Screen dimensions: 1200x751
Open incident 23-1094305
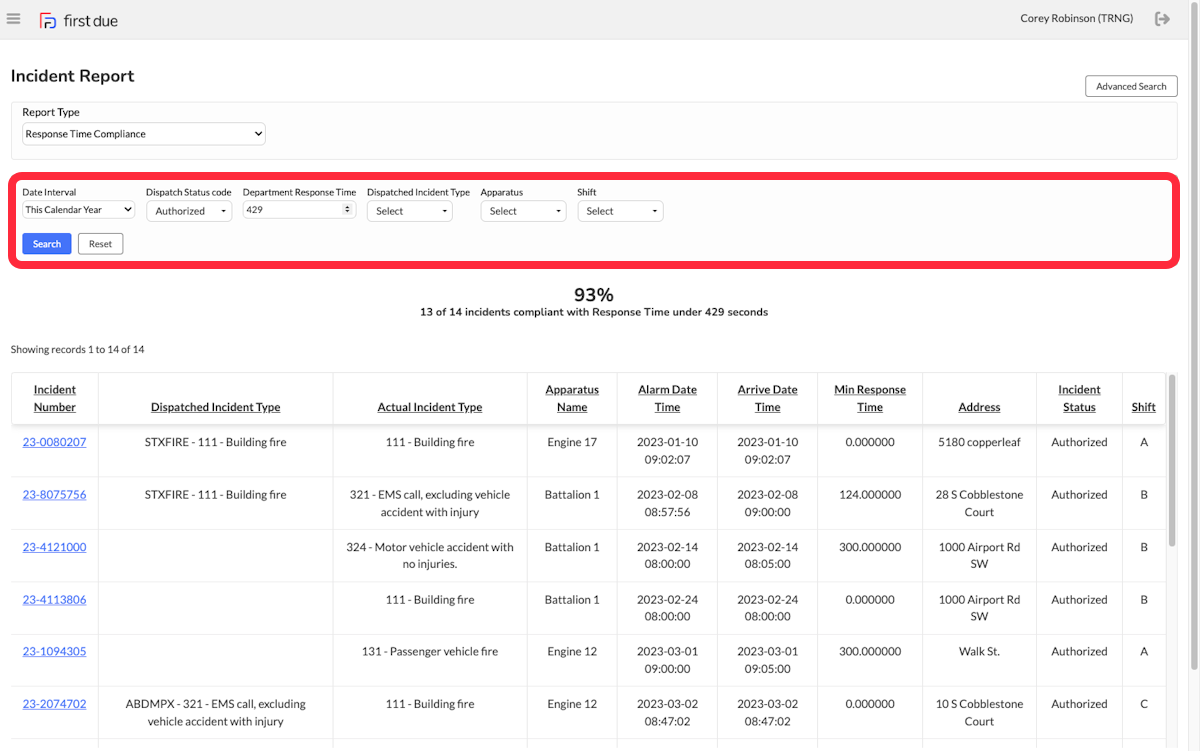[55, 651]
